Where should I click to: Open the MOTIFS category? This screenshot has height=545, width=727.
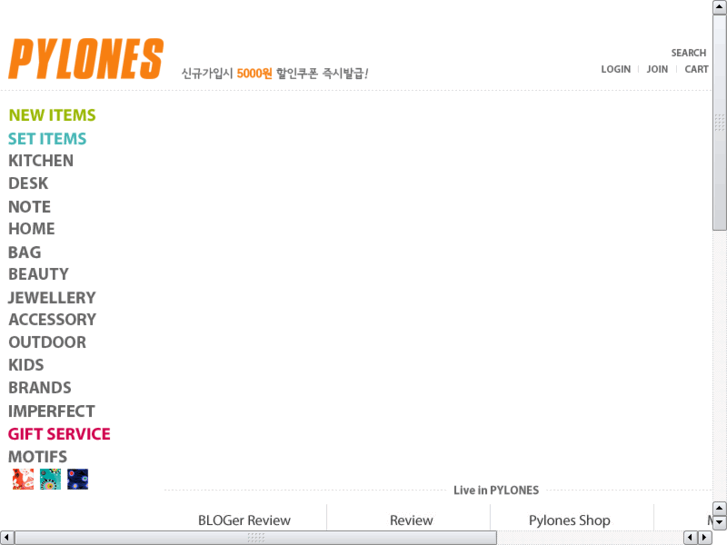38,457
